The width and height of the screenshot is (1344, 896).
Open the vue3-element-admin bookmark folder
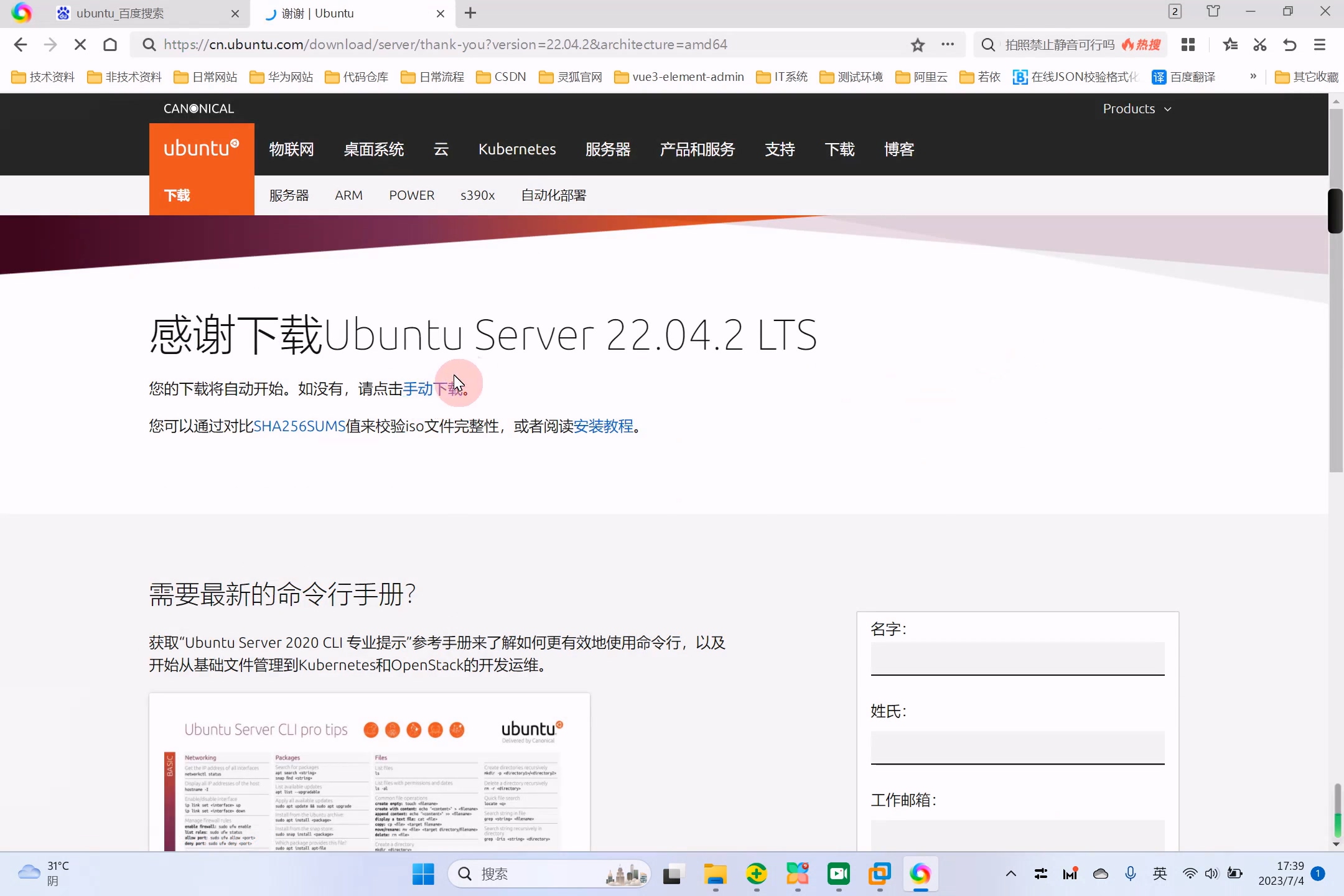[679, 77]
